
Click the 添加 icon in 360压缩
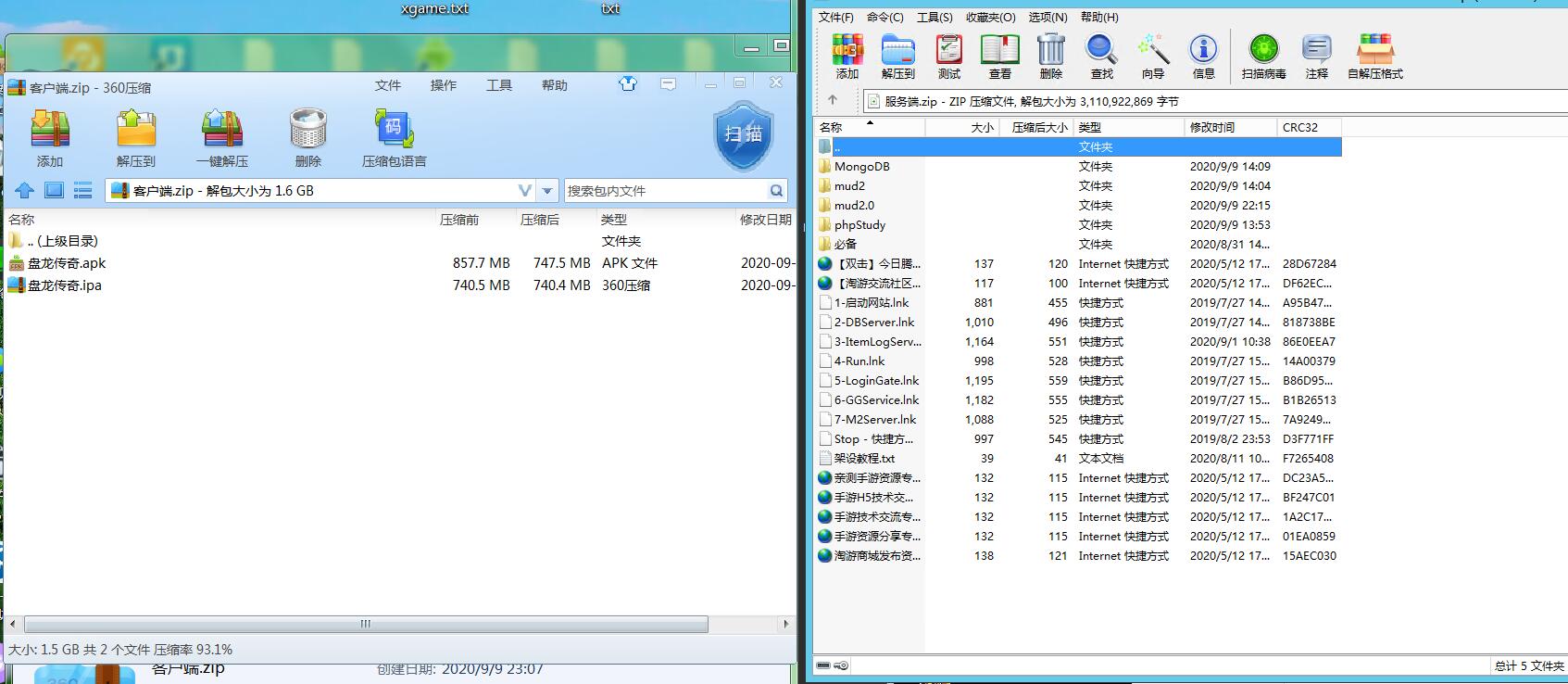[x=50, y=130]
